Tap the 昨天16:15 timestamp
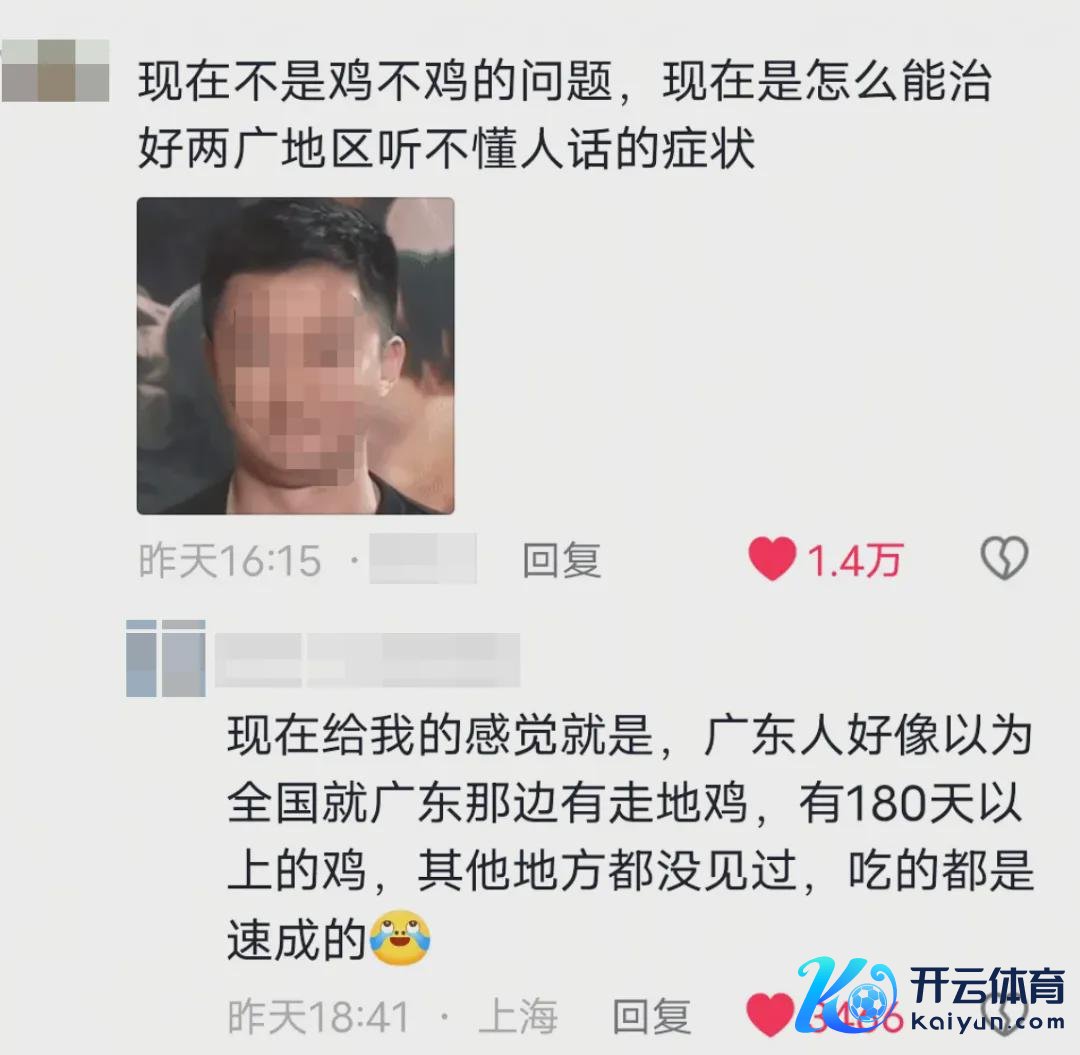1080x1055 pixels. pyautogui.click(x=230, y=560)
